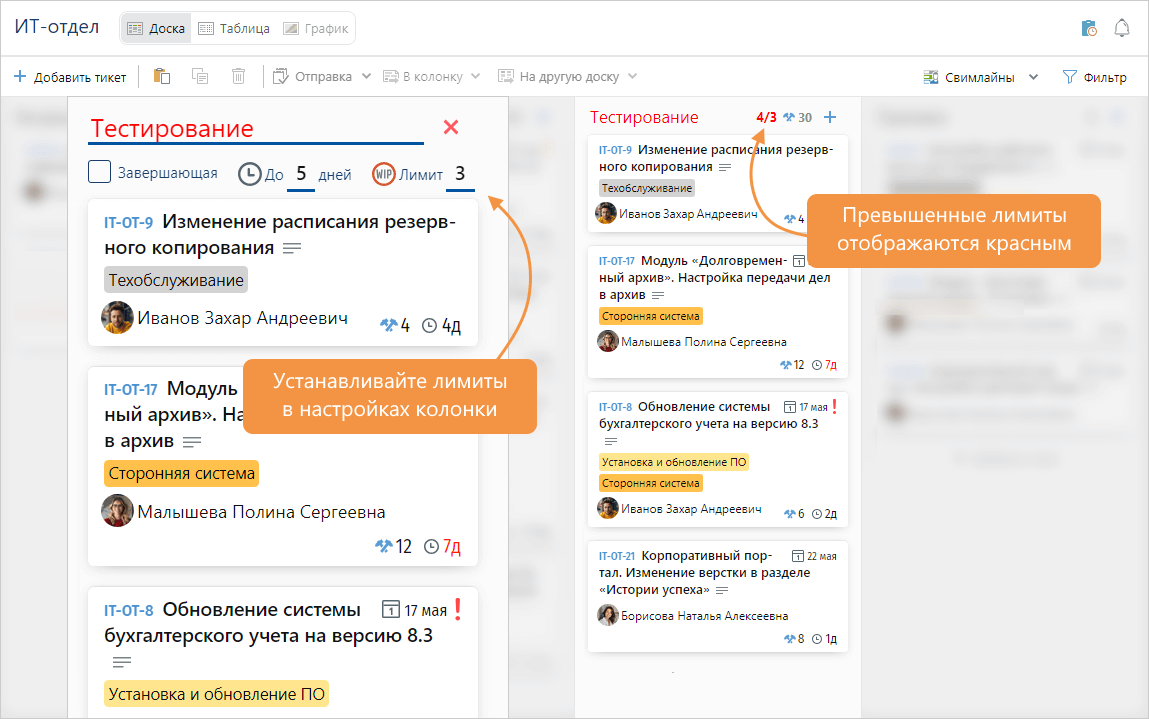Click the delete trash icon in toolbar

point(238,77)
